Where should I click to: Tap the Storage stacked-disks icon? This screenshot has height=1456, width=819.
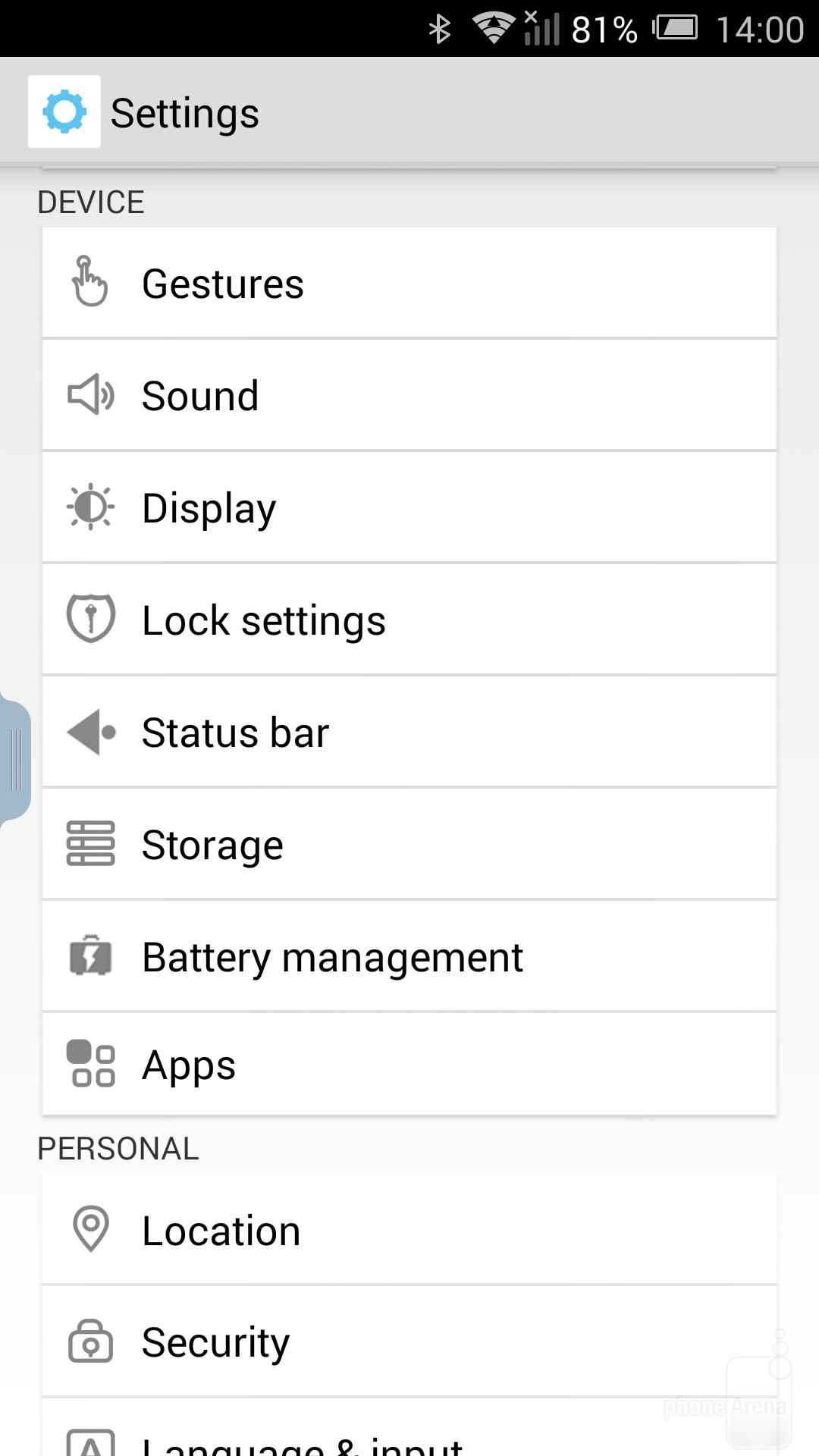point(90,844)
